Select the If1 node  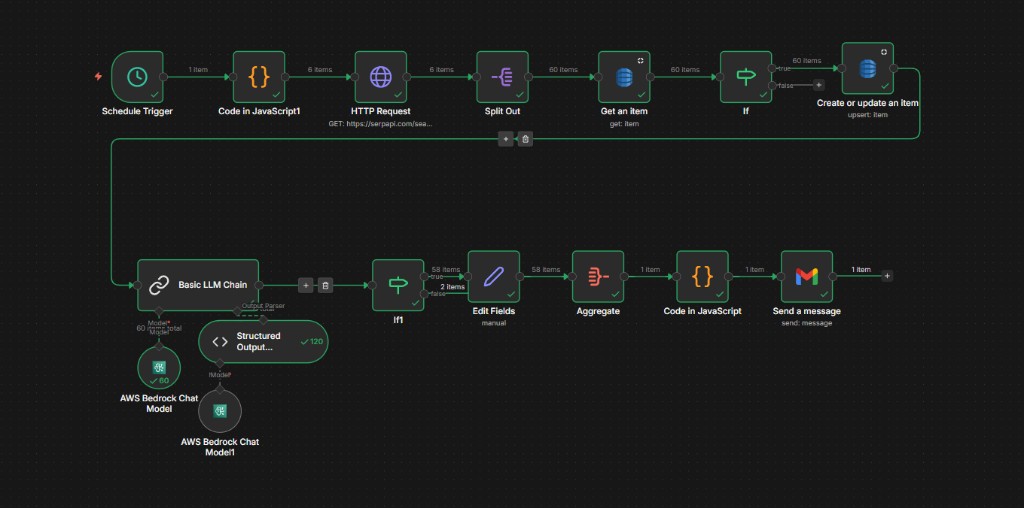pos(398,285)
